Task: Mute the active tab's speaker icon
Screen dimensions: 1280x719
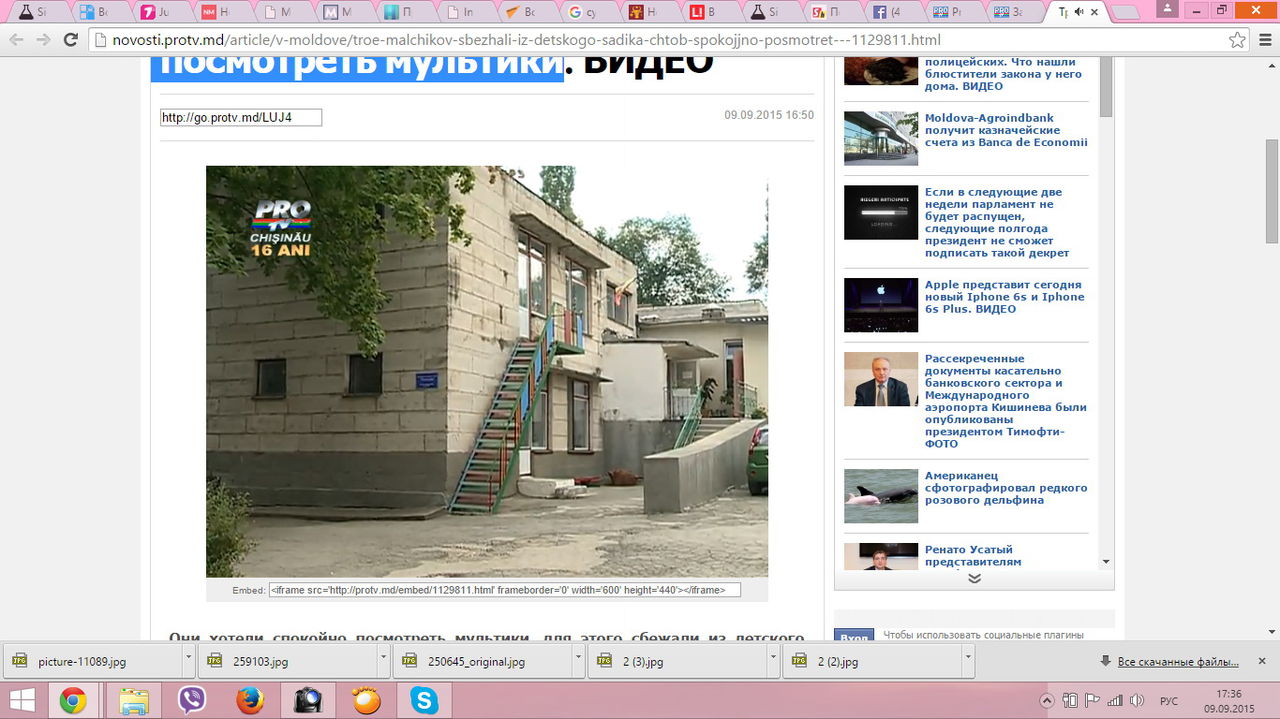Action: point(1080,13)
